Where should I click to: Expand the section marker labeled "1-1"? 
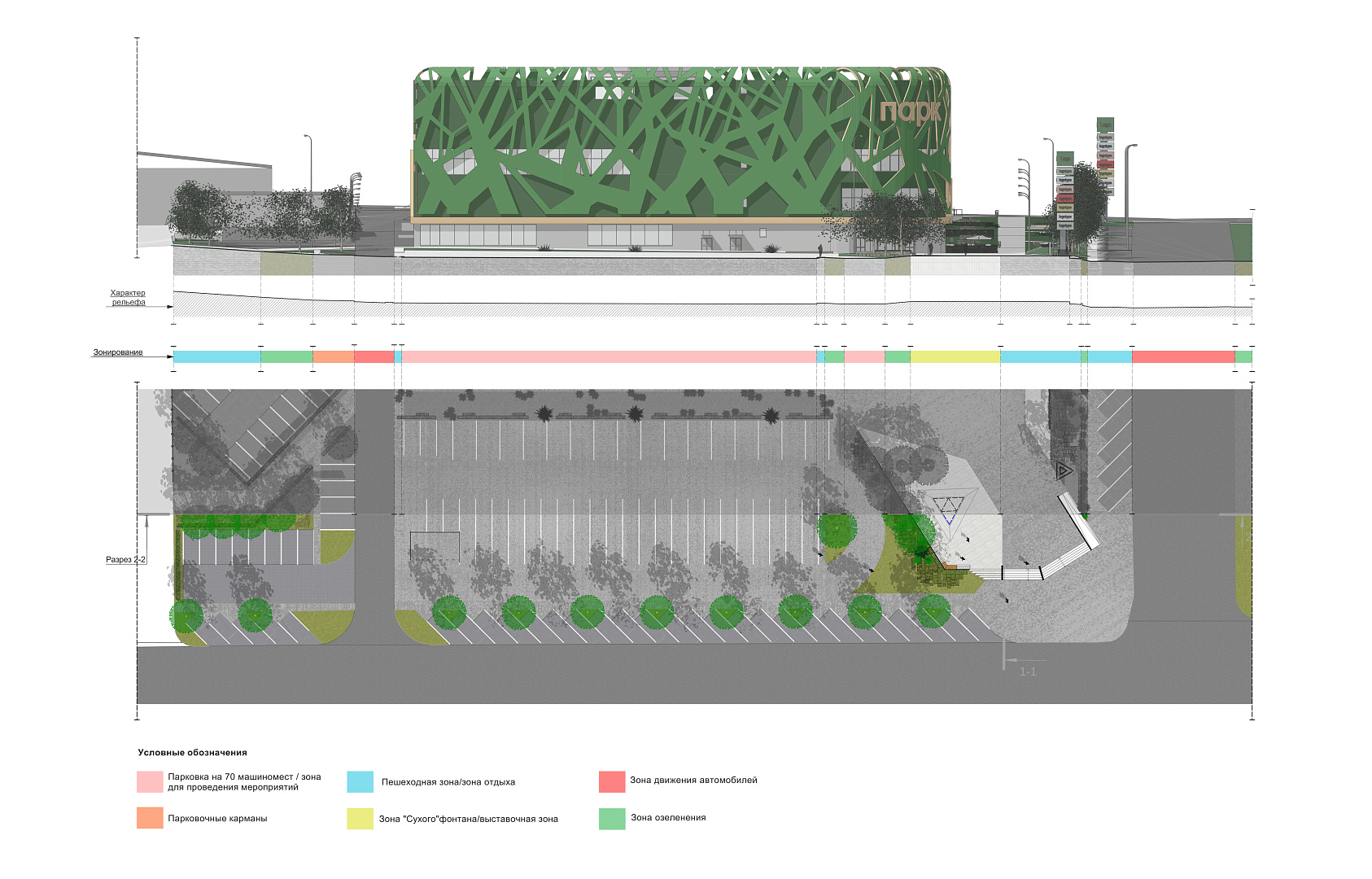(1027, 671)
